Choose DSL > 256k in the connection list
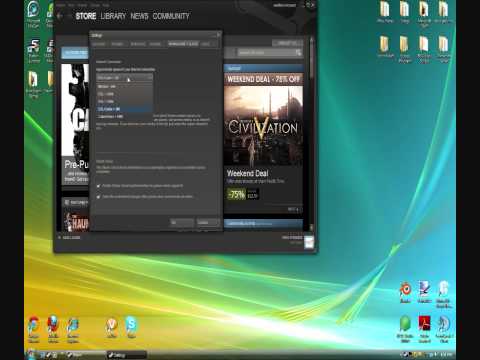Screen dimensions: 480x360 tap(125, 94)
